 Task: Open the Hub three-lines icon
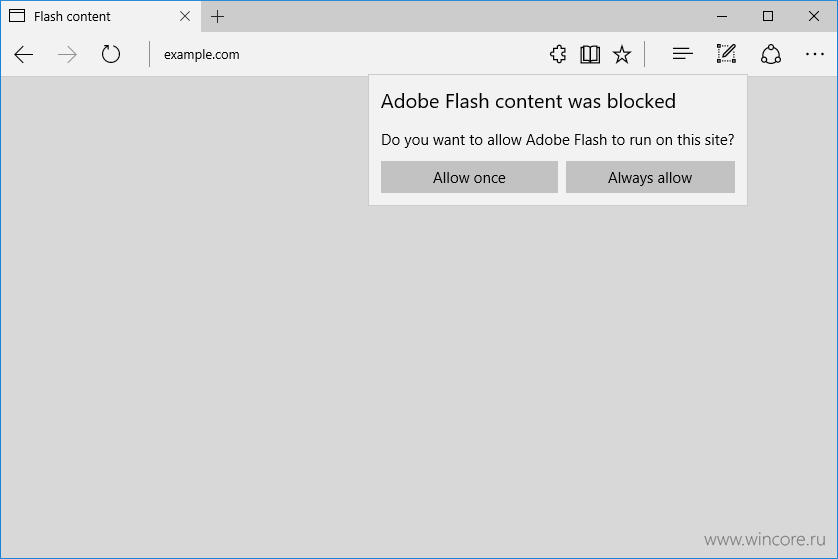coord(682,54)
